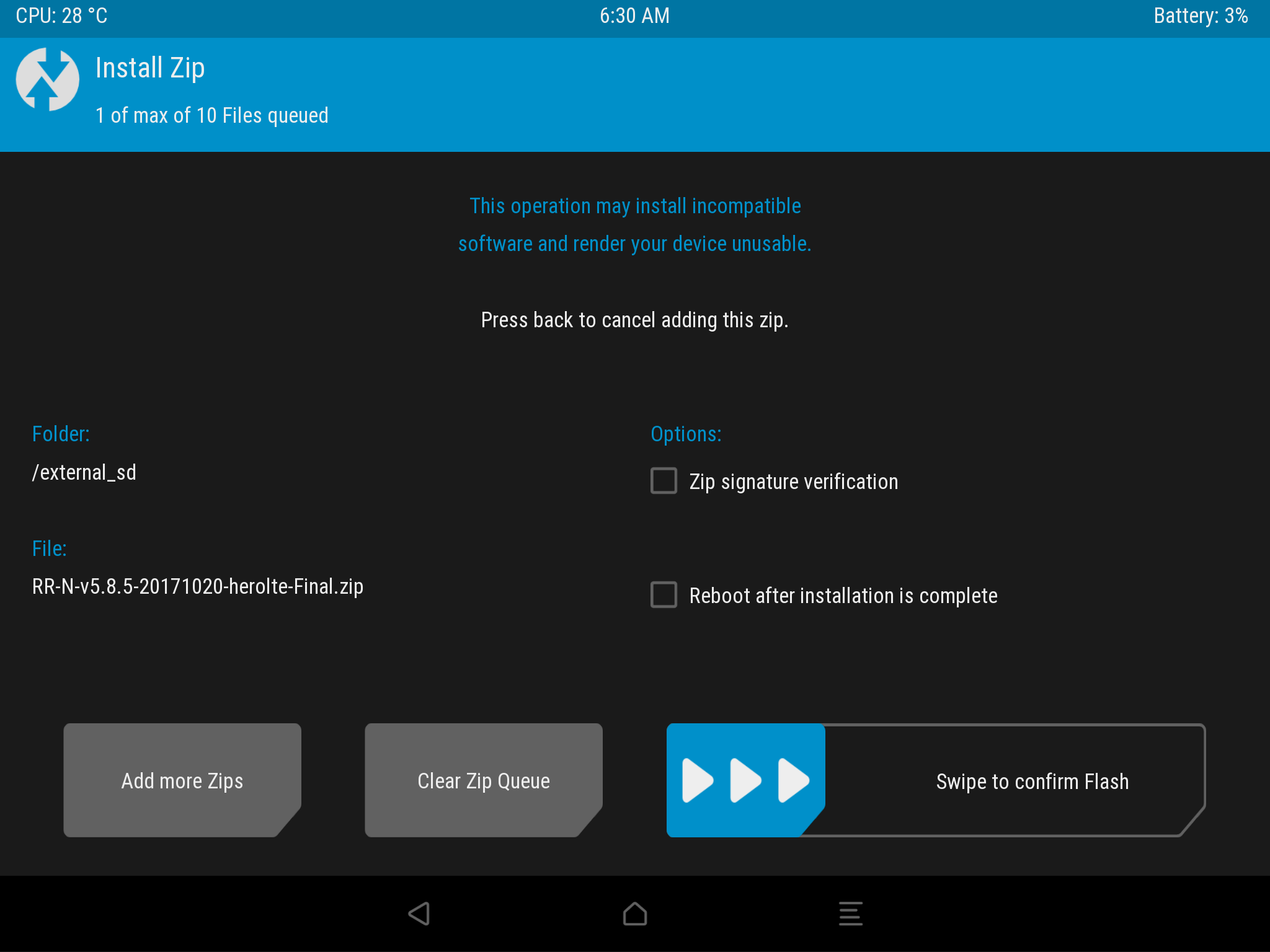This screenshot has height=952, width=1270.
Task: Open the console log menu icon
Action: (x=850, y=914)
